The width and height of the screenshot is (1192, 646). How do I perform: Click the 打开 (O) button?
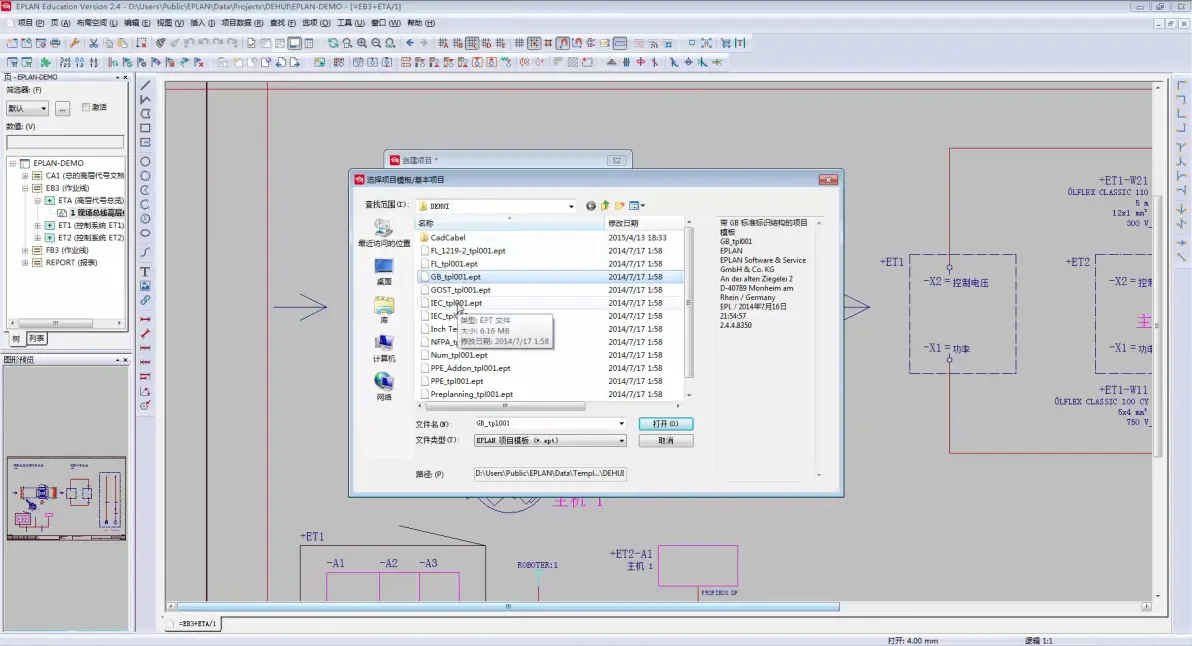665,423
